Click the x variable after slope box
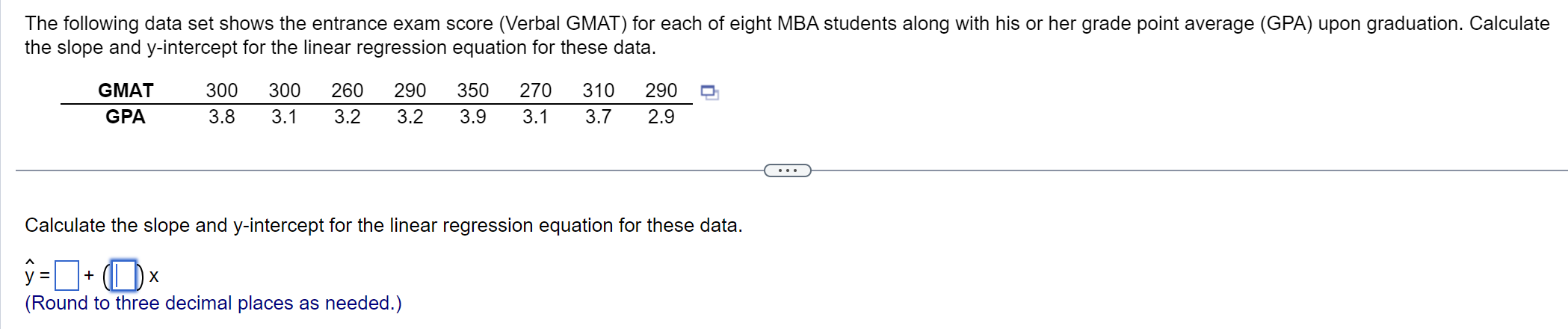 click(154, 277)
